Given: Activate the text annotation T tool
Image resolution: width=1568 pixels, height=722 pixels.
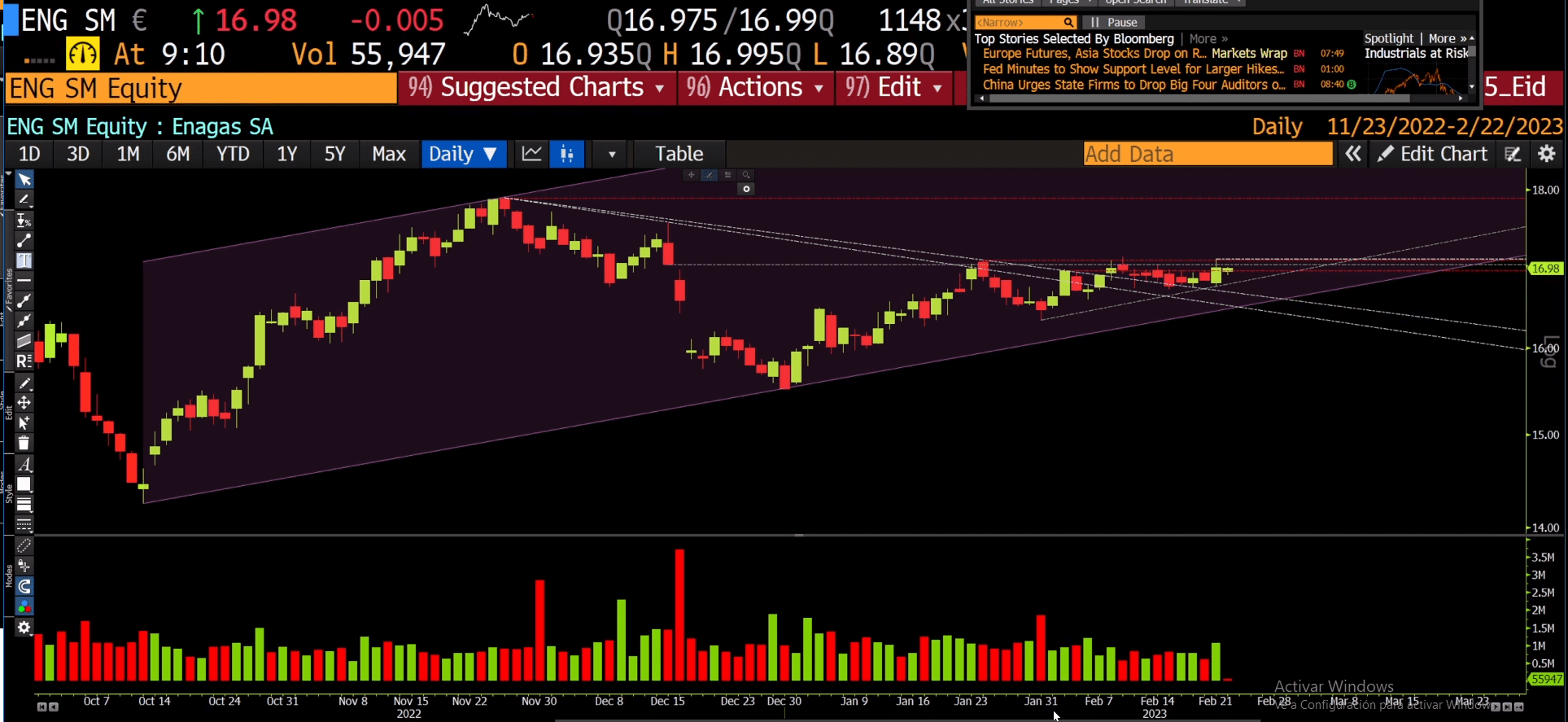Looking at the screenshot, I should (x=24, y=260).
